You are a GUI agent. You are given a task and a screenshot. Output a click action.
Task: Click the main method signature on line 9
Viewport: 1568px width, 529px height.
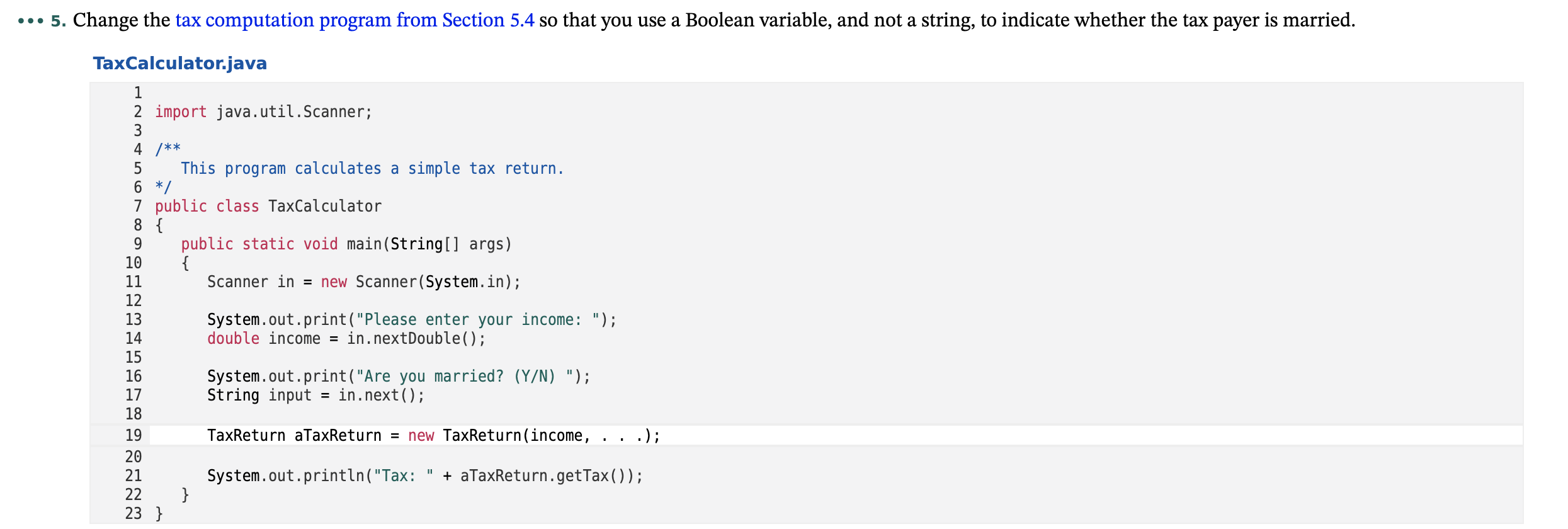pyautogui.click(x=346, y=244)
